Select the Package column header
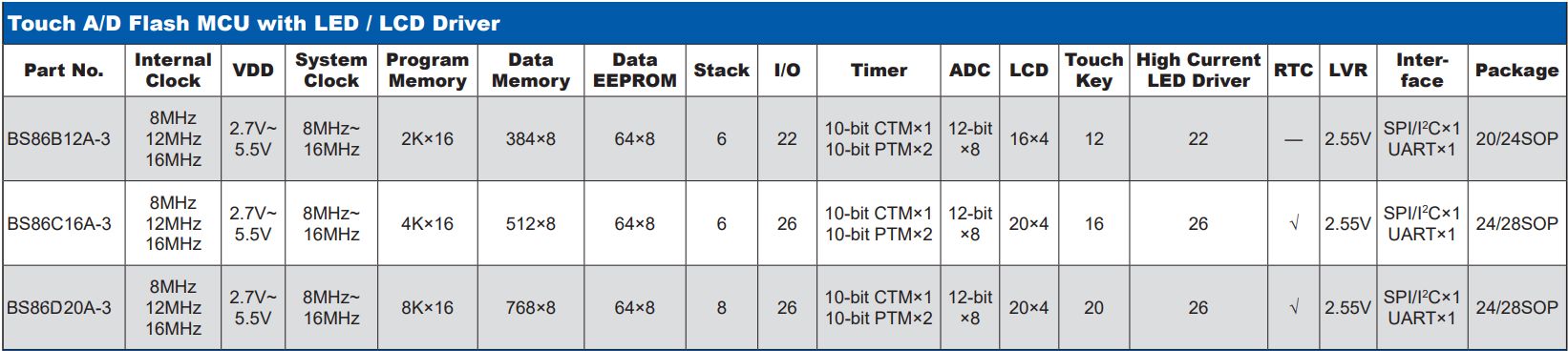 (1516, 71)
